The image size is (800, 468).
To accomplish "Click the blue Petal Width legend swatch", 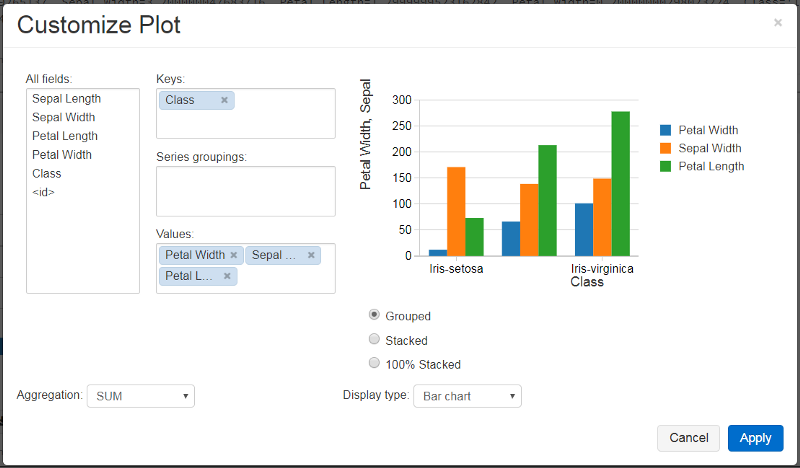I will (665, 130).
